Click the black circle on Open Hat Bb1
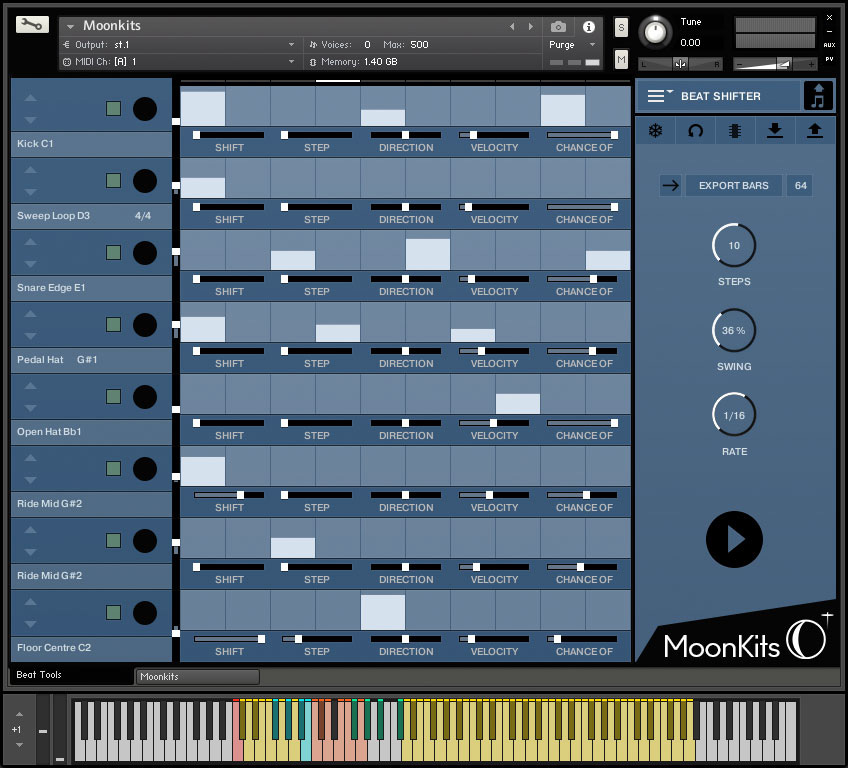 tap(145, 396)
